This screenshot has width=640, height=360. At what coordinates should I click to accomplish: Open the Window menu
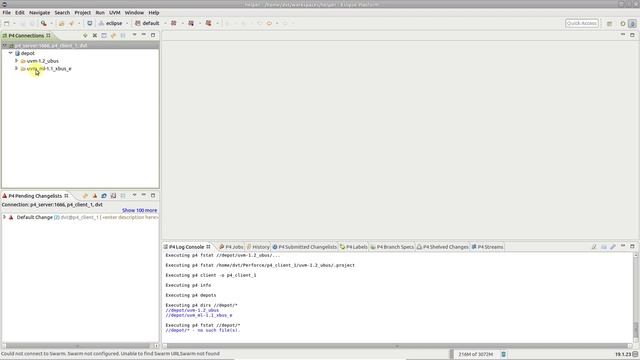(134, 13)
